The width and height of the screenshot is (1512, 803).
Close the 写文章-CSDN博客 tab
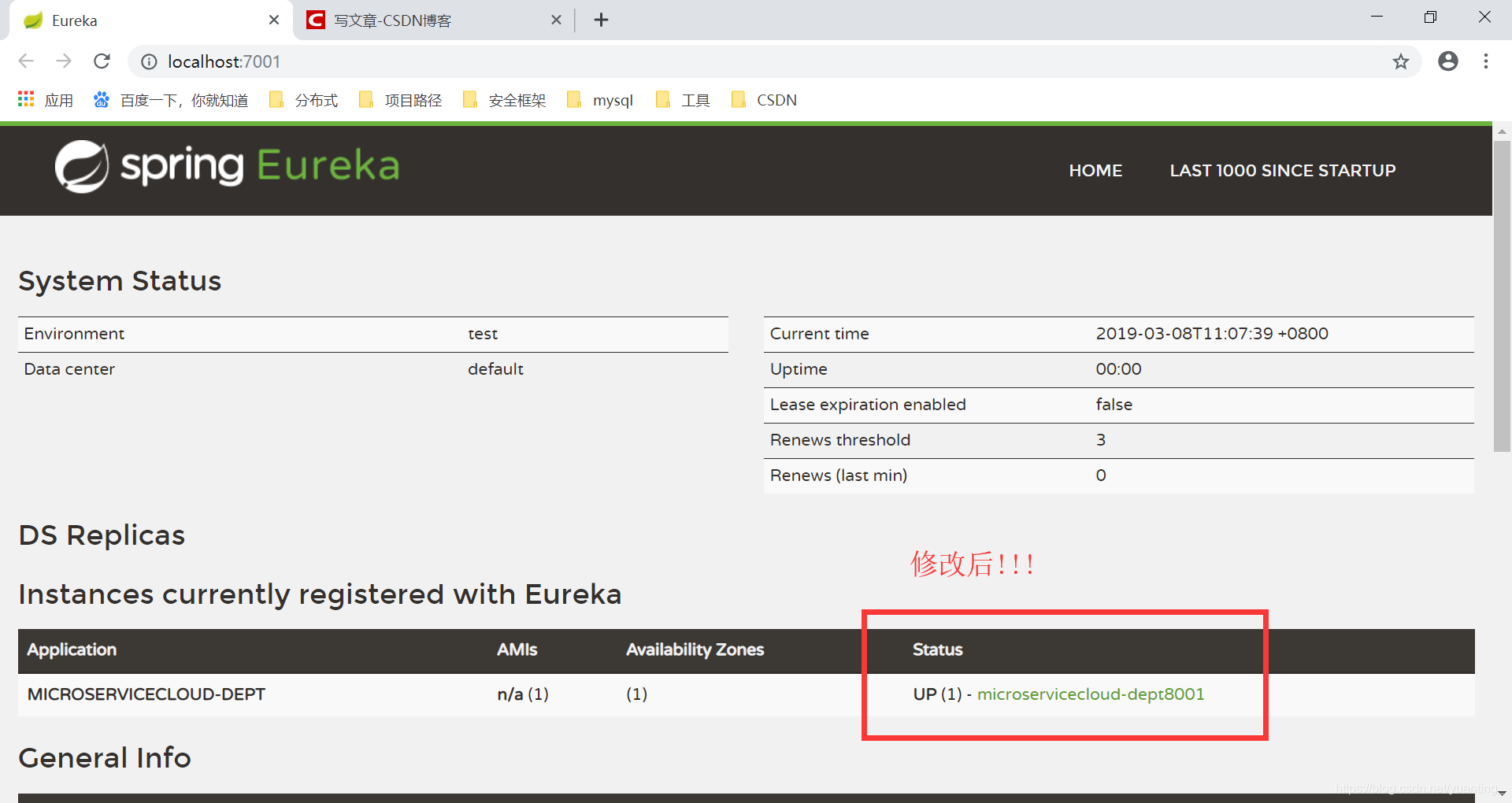(556, 20)
